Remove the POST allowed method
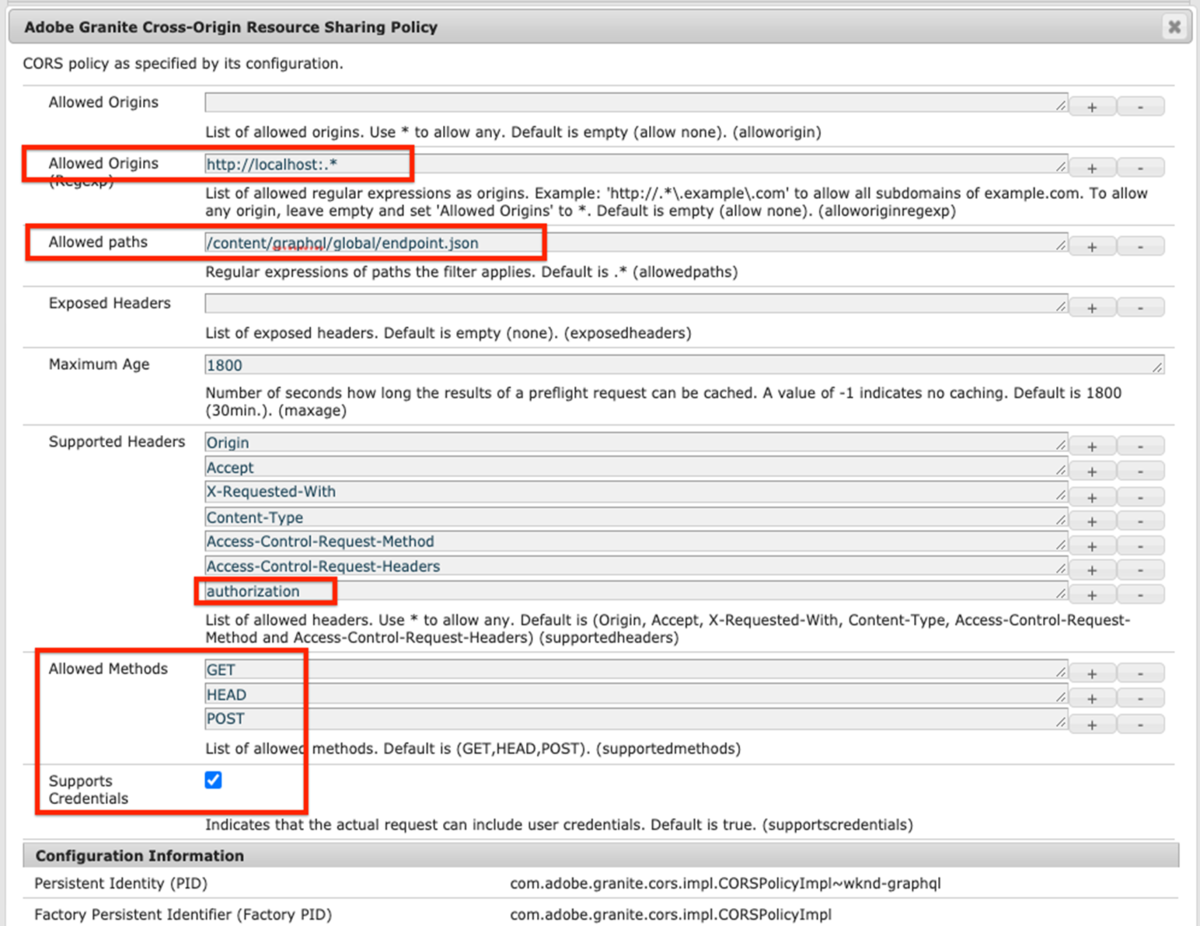1200x926 pixels. 1141,723
